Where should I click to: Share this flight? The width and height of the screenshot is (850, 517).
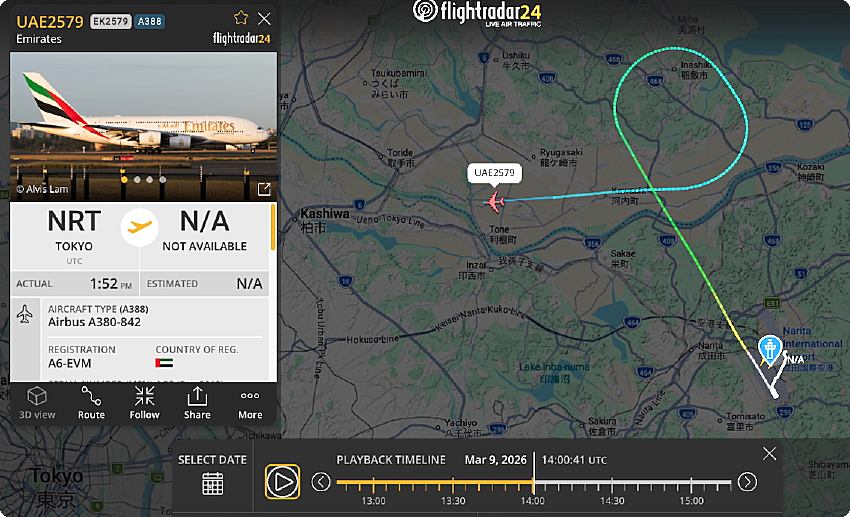[x=197, y=403]
